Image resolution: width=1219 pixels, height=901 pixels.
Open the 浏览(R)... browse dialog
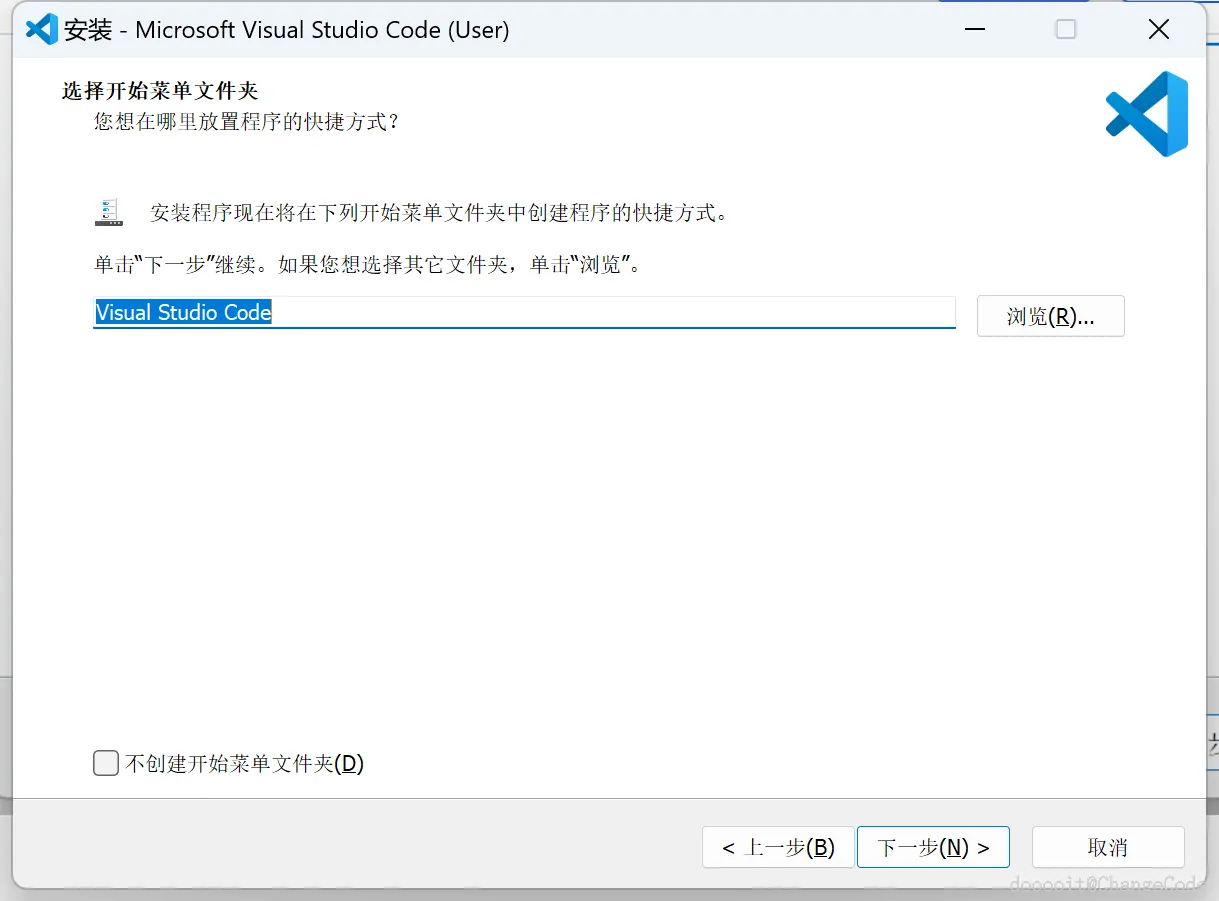(1050, 317)
